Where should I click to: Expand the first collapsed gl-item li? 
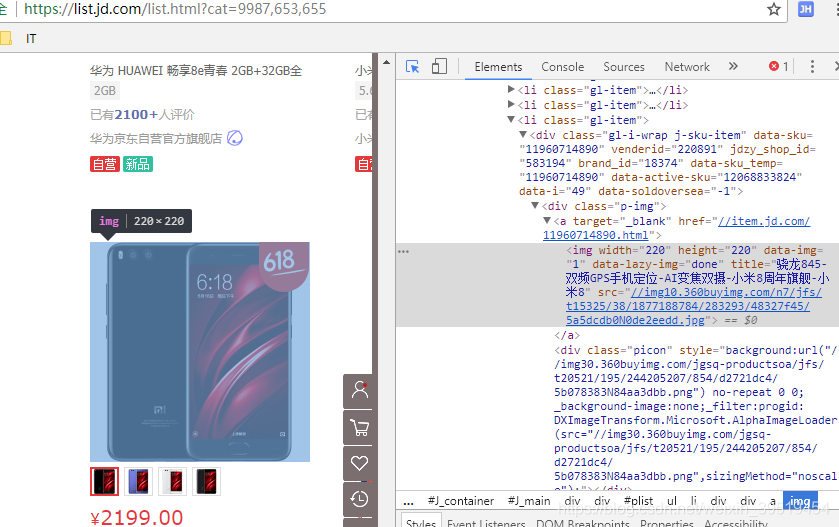pyautogui.click(x=511, y=89)
